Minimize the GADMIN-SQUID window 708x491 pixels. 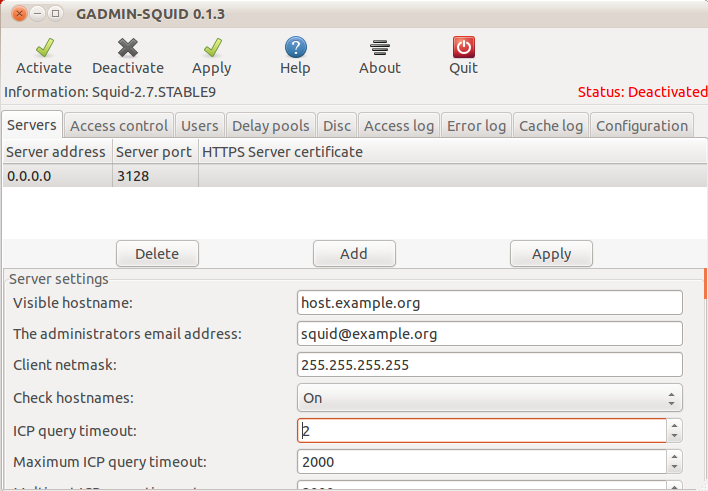click(x=37, y=14)
